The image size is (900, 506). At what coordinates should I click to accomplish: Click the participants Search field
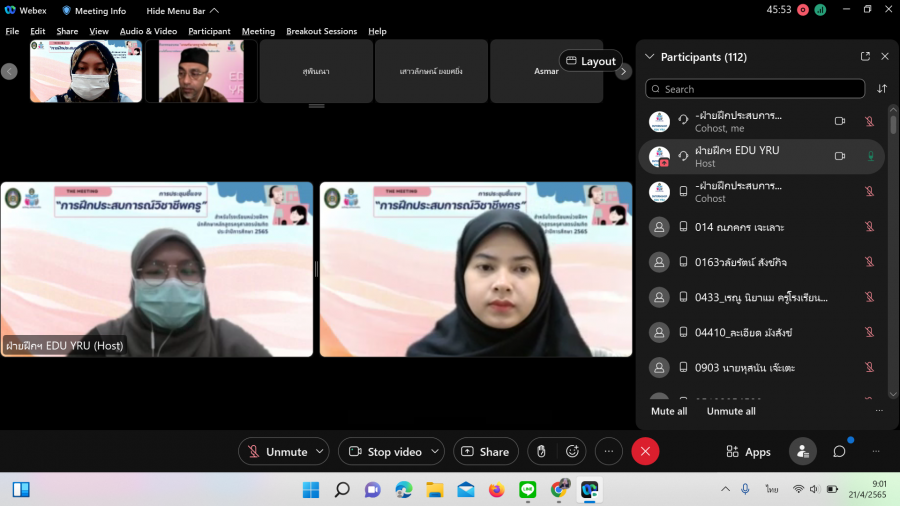pos(755,89)
